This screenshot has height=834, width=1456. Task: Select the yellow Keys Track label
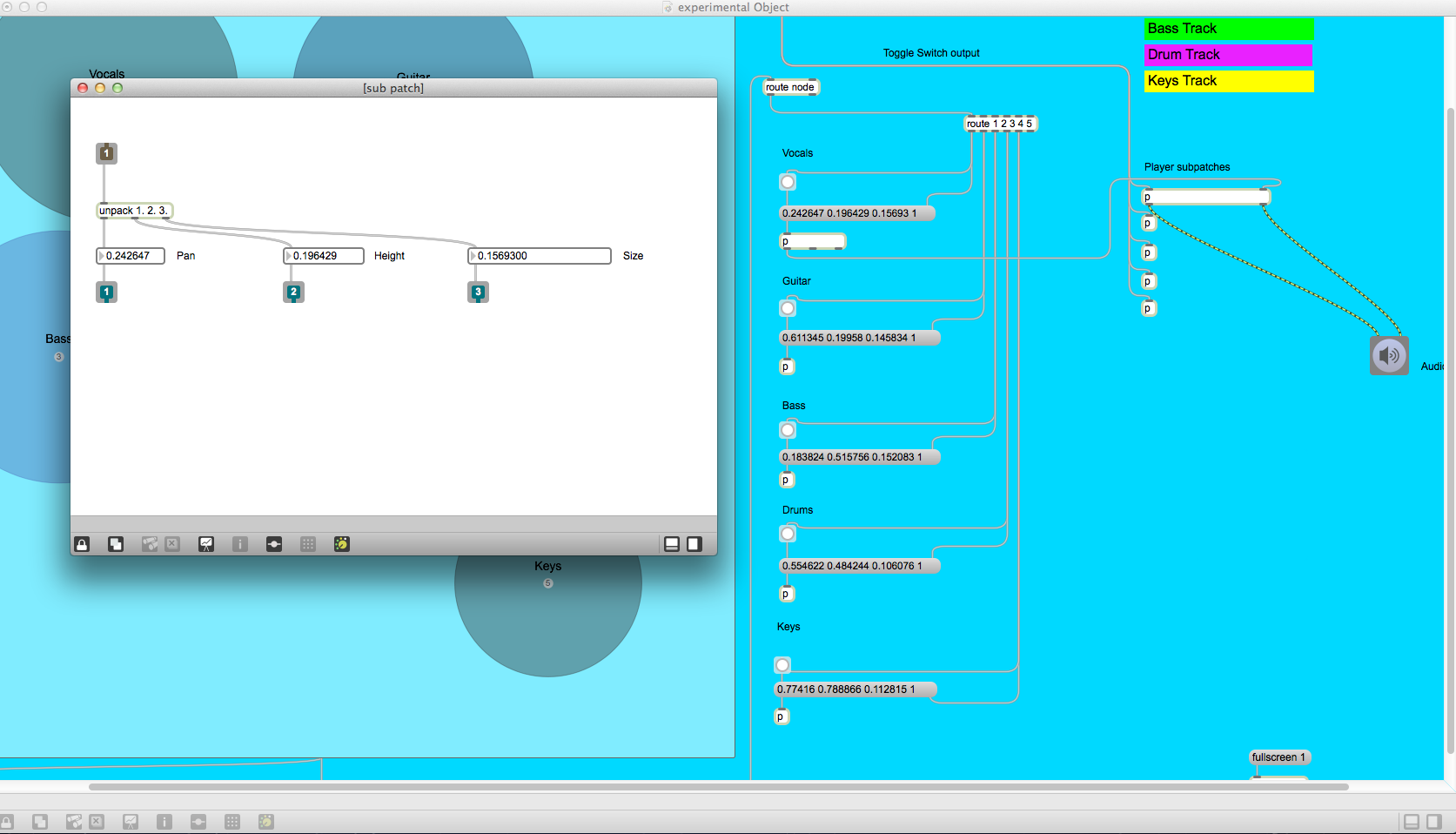[1229, 81]
